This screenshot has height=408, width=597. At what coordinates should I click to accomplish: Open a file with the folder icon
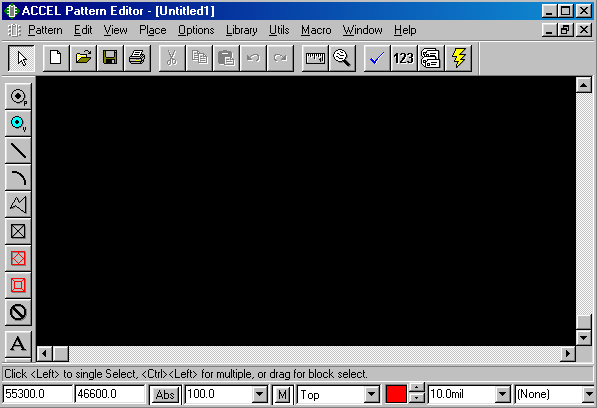coord(83,58)
